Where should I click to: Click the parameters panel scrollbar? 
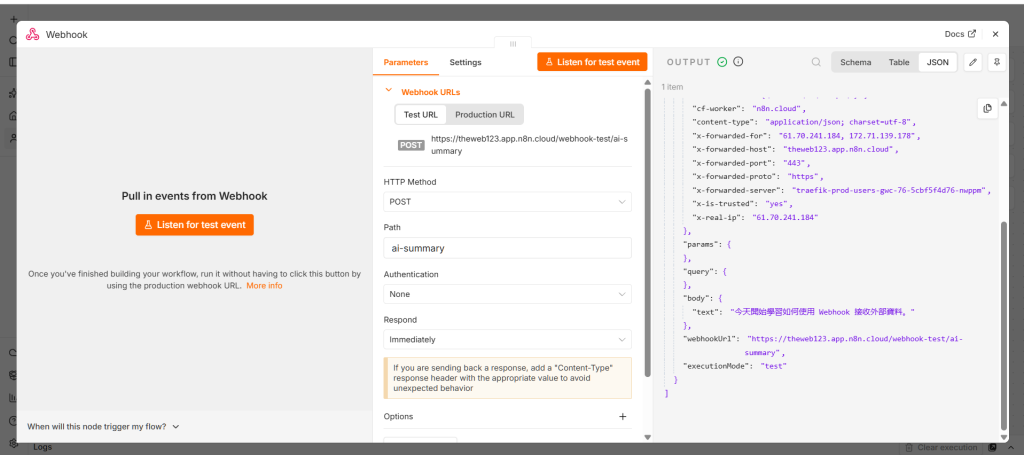[x=647, y=232]
